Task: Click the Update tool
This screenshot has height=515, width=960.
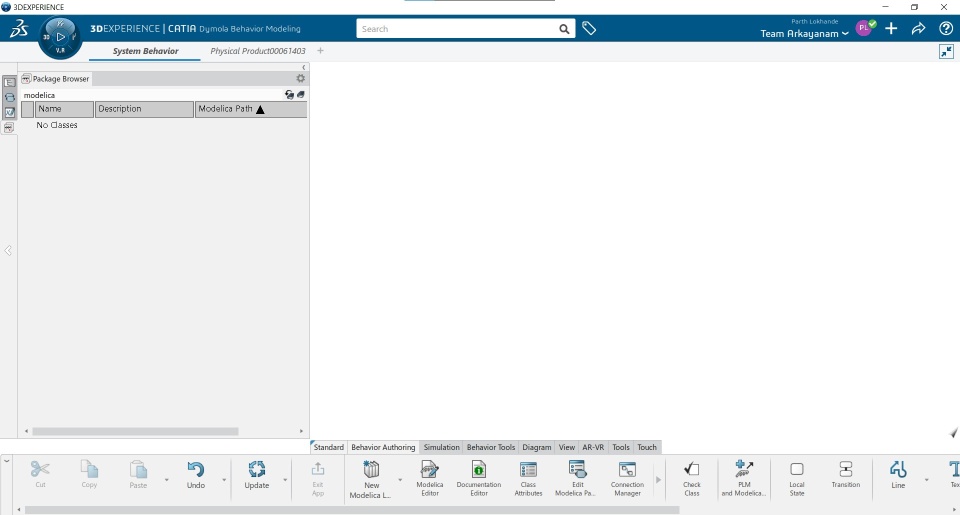Action: (x=257, y=474)
